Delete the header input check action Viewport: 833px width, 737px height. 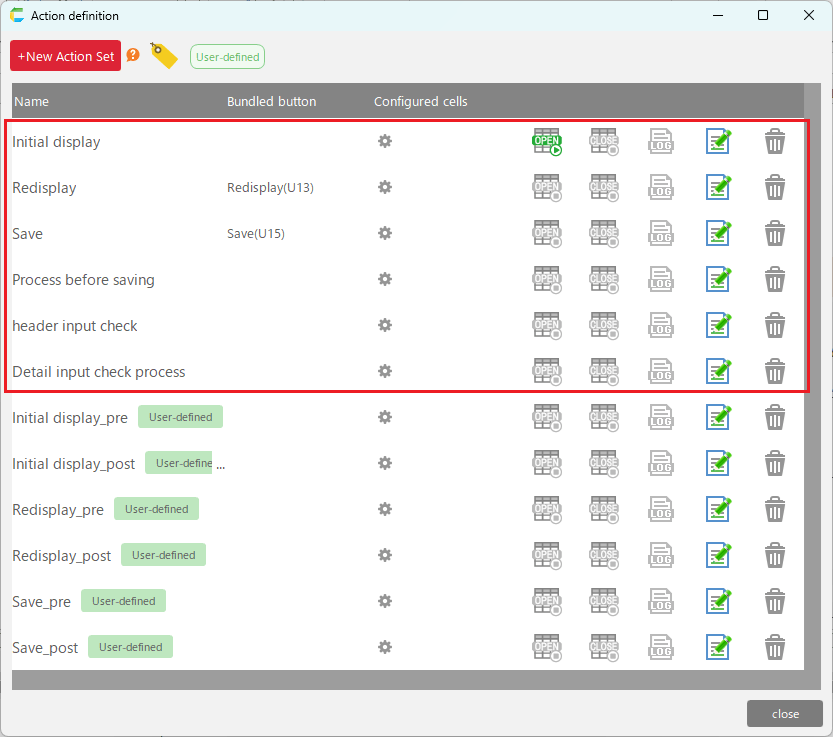coord(775,326)
